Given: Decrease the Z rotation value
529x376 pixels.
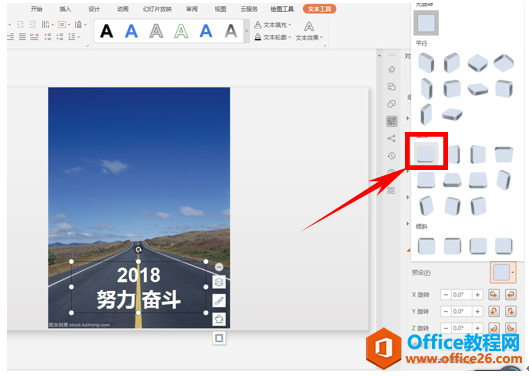Looking at the screenshot, I should [446, 328].
